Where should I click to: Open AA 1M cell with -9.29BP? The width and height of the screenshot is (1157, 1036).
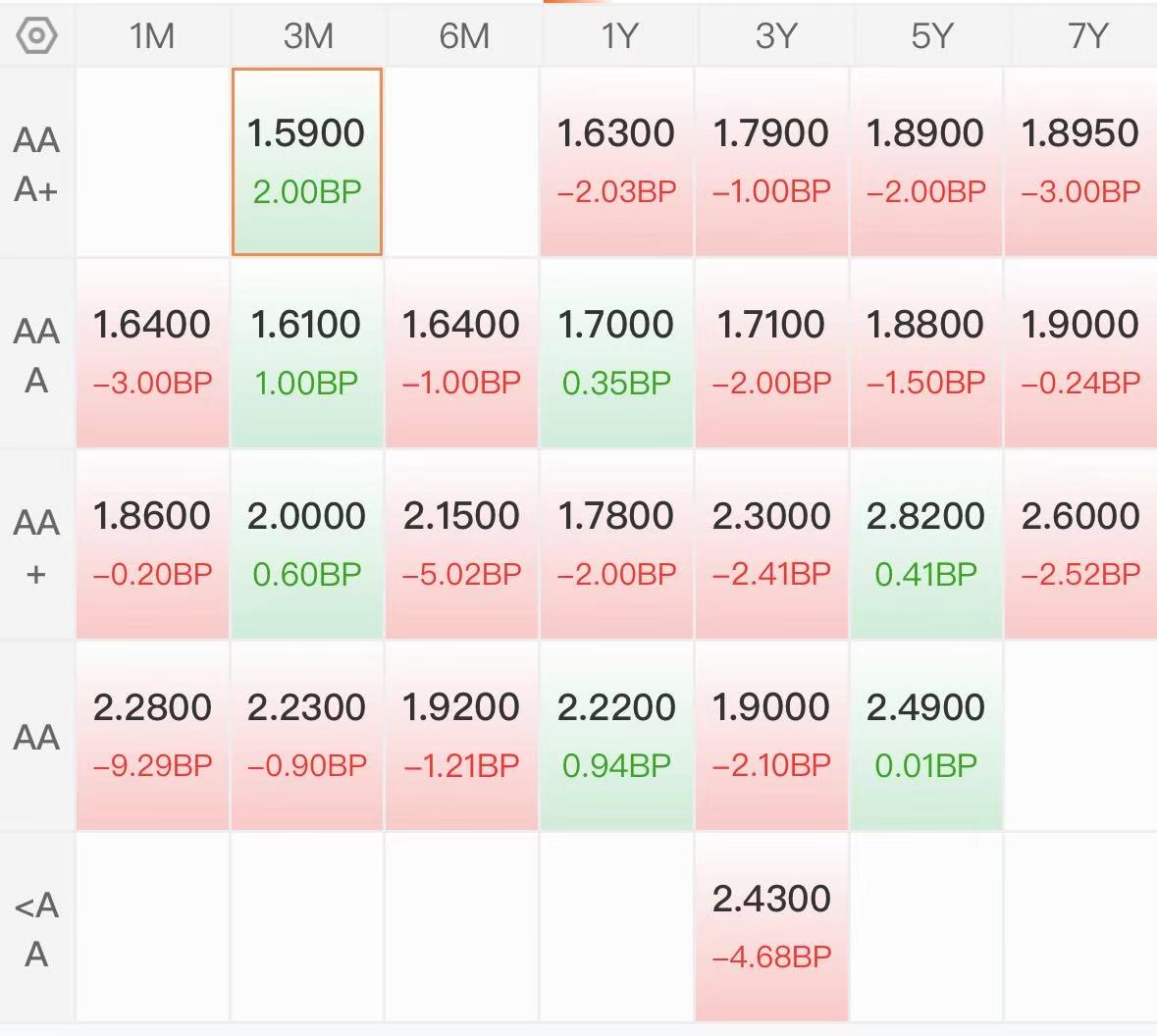(x=152, y=736)
